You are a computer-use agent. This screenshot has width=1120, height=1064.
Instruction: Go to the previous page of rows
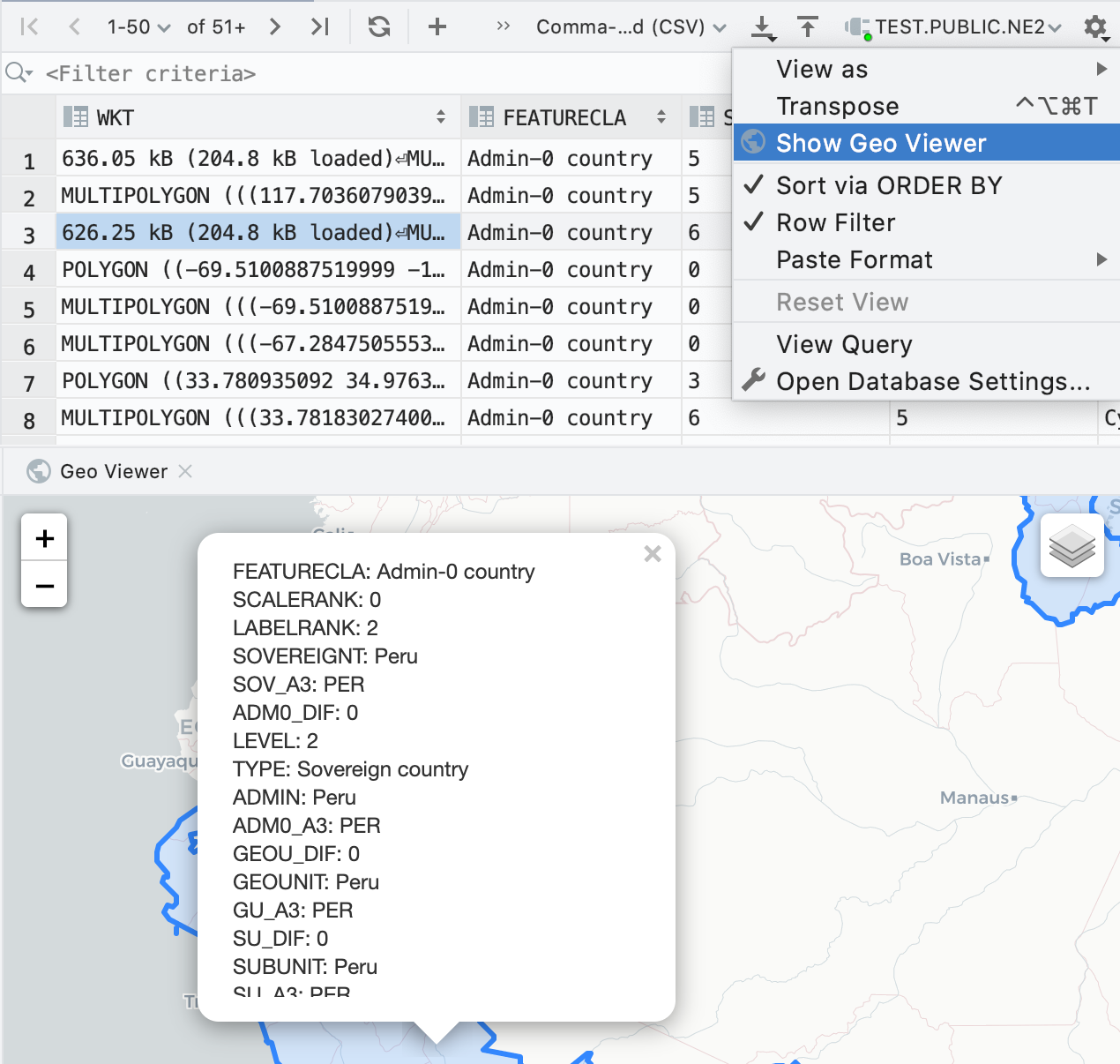point(75,26)
